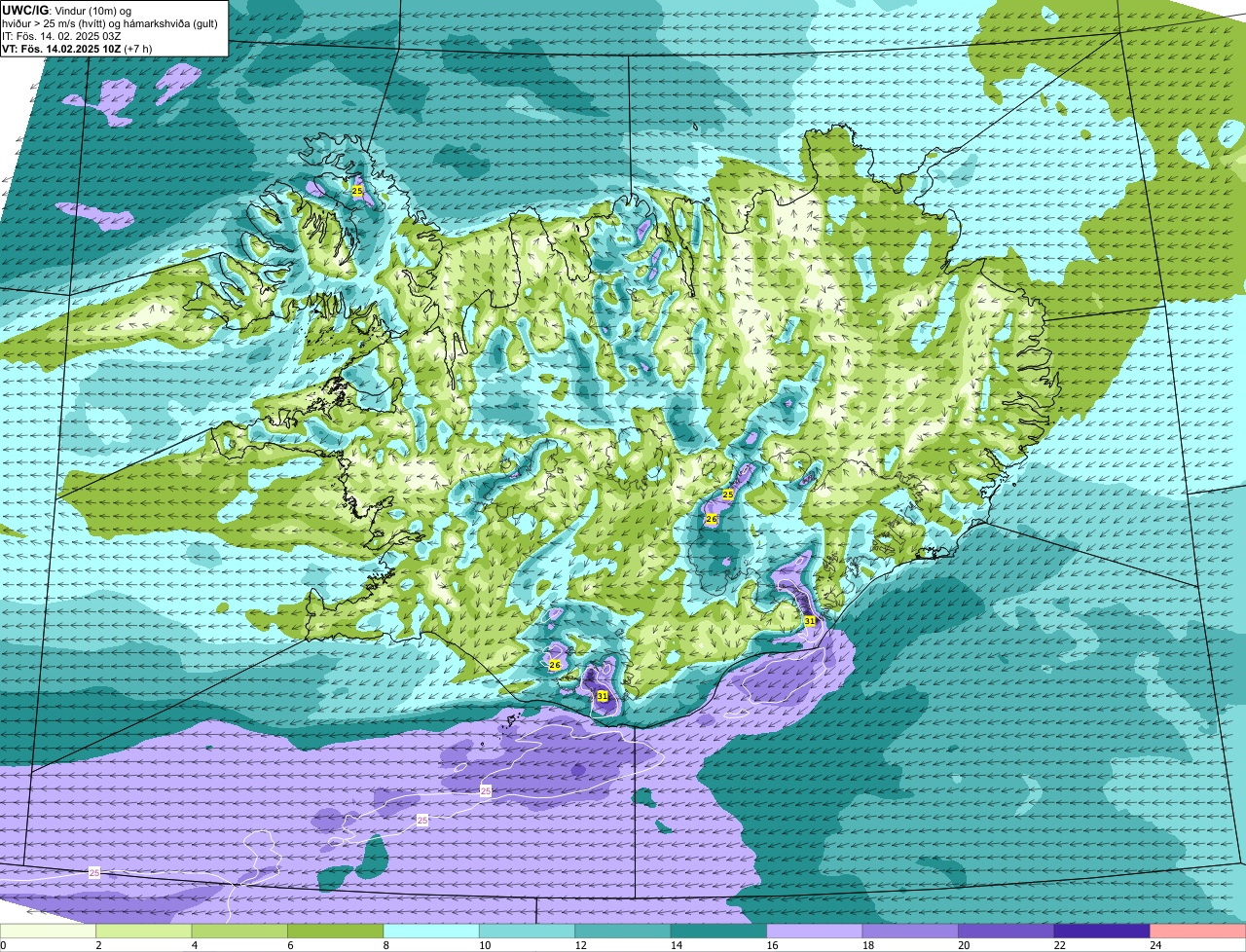Click the legend scale number 6
Viewport: 1246px width, 952px height.
tap(289, 945)
